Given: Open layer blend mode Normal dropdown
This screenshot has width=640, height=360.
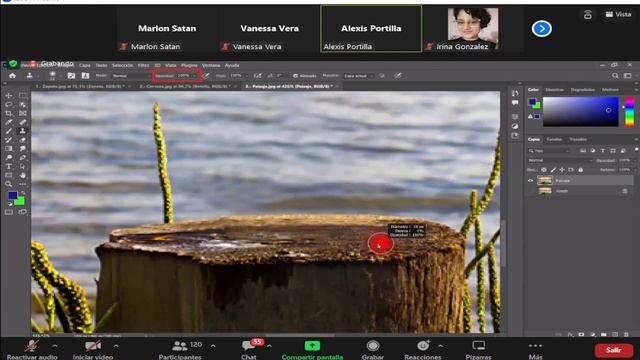Looking at the screenshot, I should [x=560, y=160].
